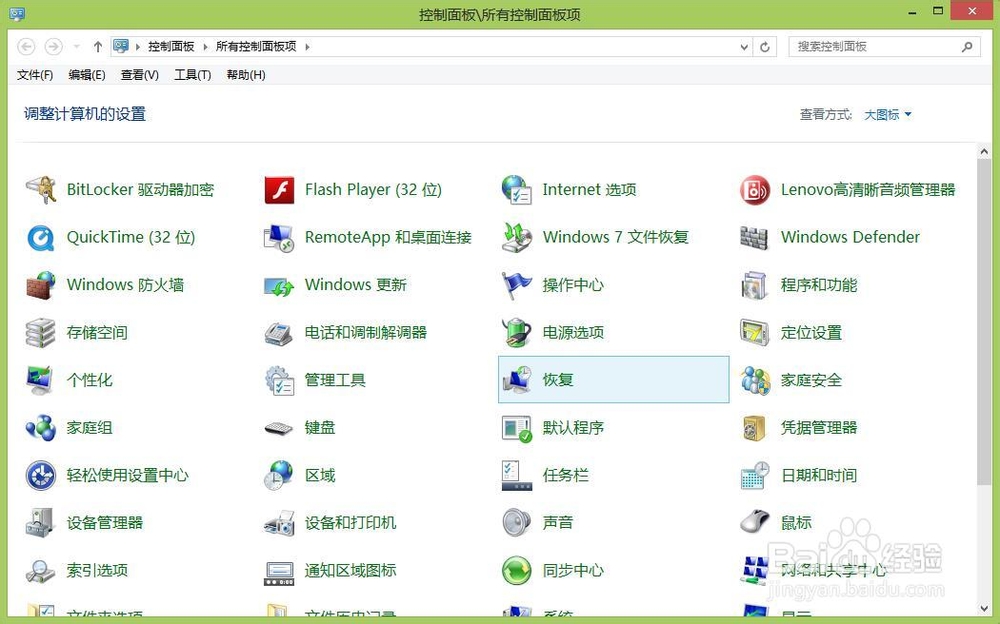
Task: Click the scrollbar up arrow
Action: 983,152
